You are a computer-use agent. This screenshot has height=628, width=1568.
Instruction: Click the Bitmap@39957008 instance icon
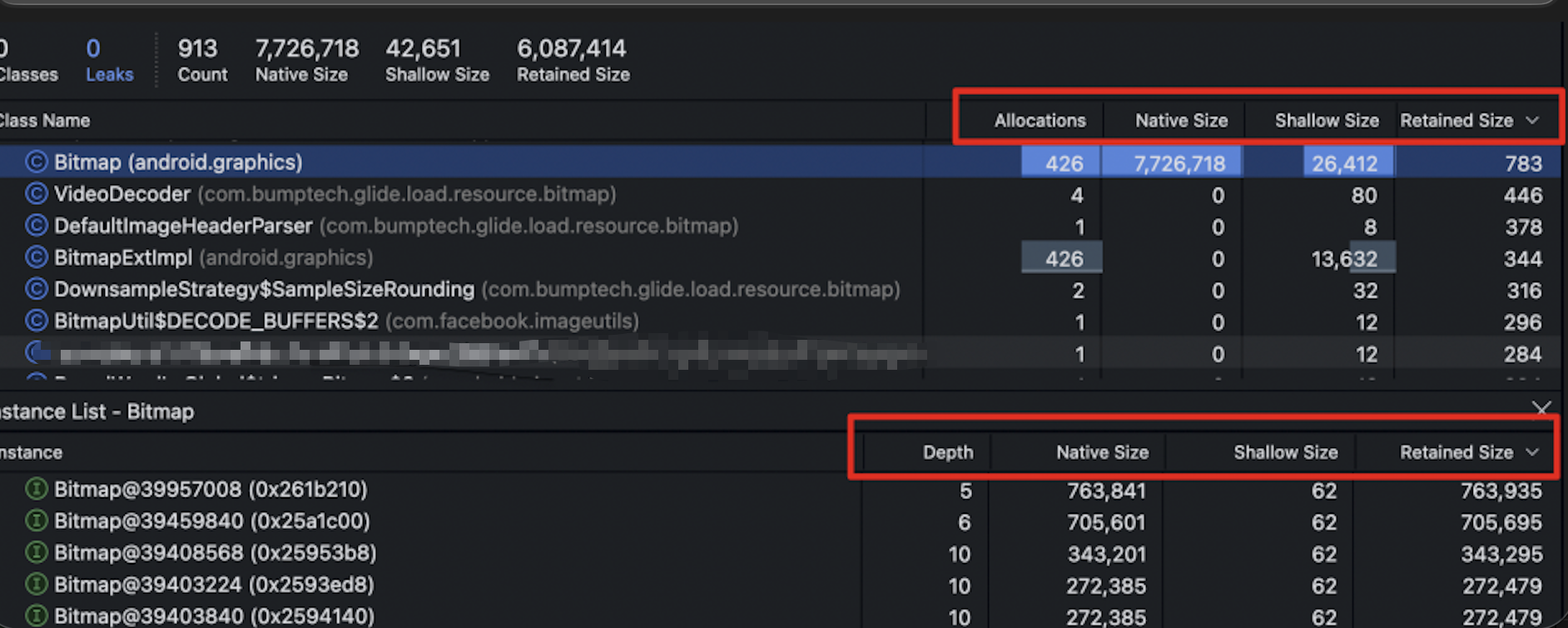36,489
